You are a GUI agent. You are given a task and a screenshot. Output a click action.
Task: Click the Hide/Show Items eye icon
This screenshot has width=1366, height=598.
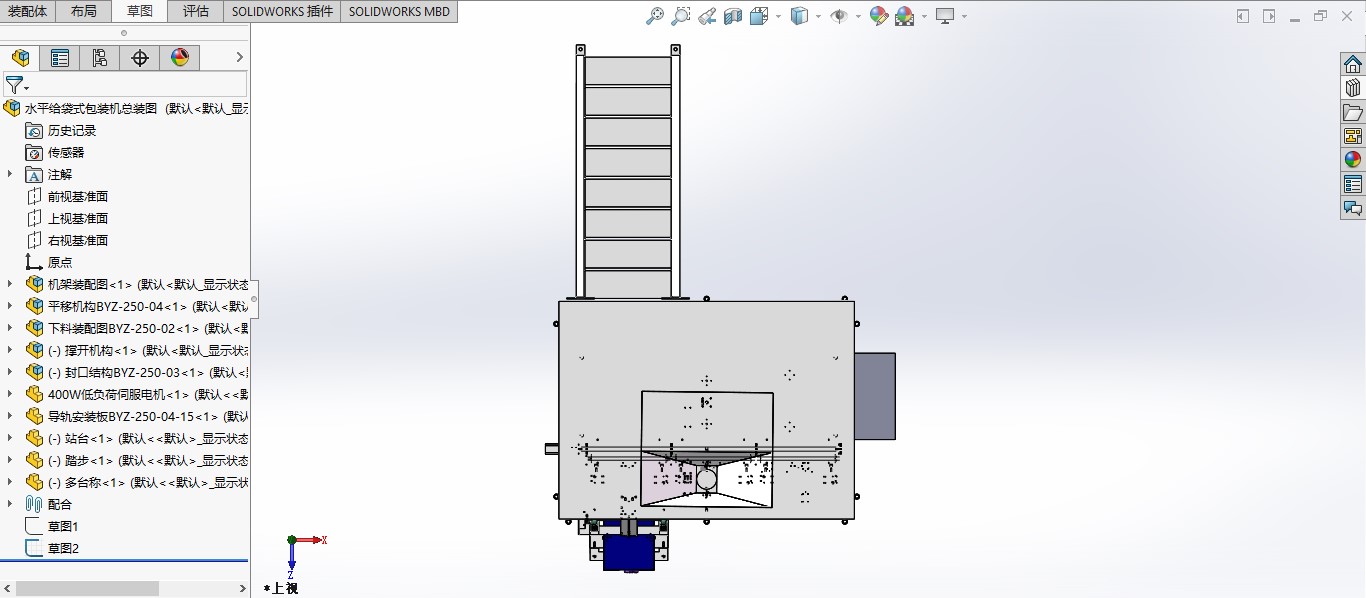coord(839,16)
